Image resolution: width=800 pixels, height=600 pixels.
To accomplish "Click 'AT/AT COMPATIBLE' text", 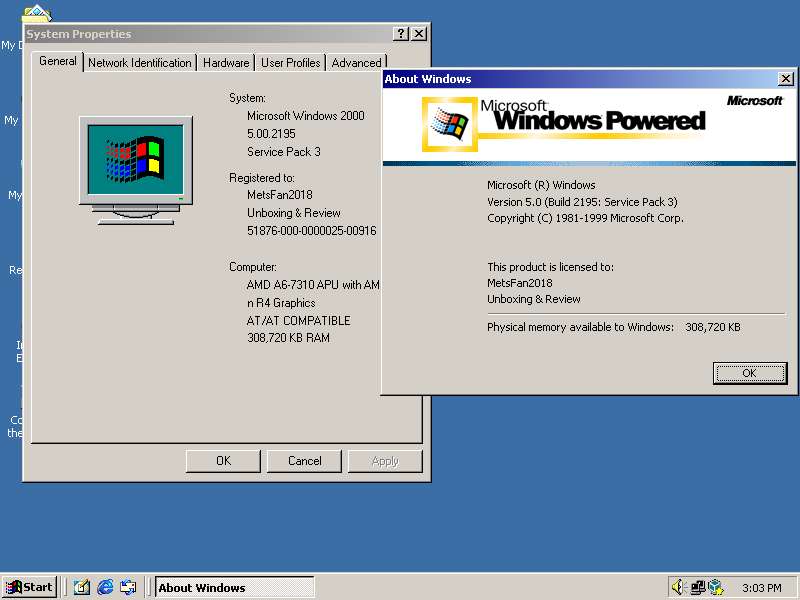I will (298, 321).
